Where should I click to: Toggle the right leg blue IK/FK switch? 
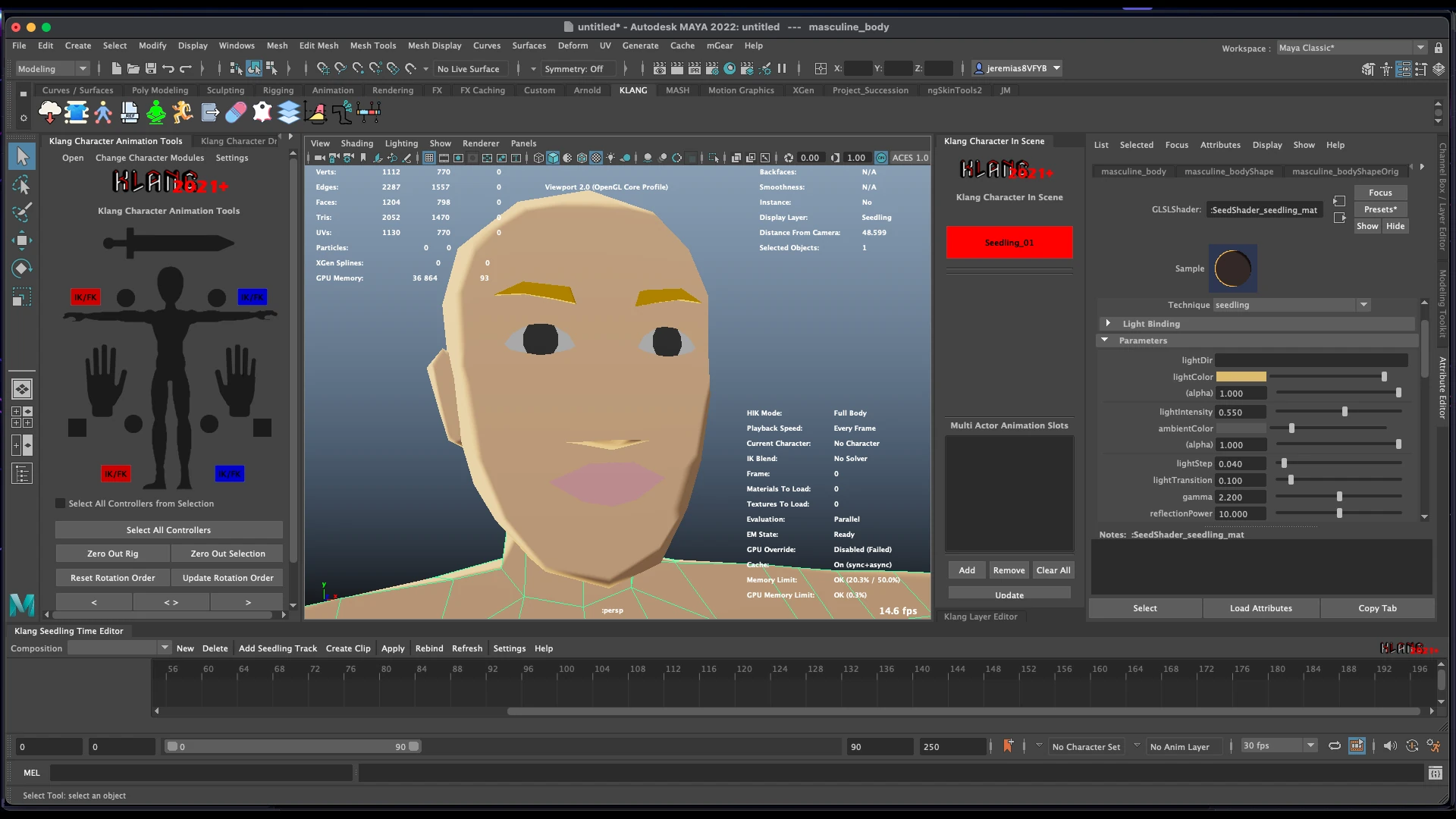(230, 474)
